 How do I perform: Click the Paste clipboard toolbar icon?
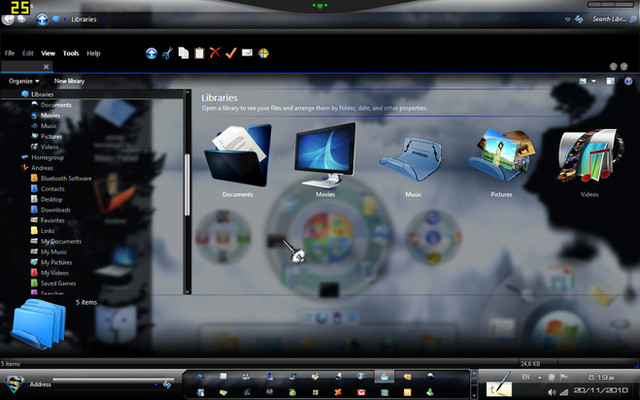click(199, 53)
